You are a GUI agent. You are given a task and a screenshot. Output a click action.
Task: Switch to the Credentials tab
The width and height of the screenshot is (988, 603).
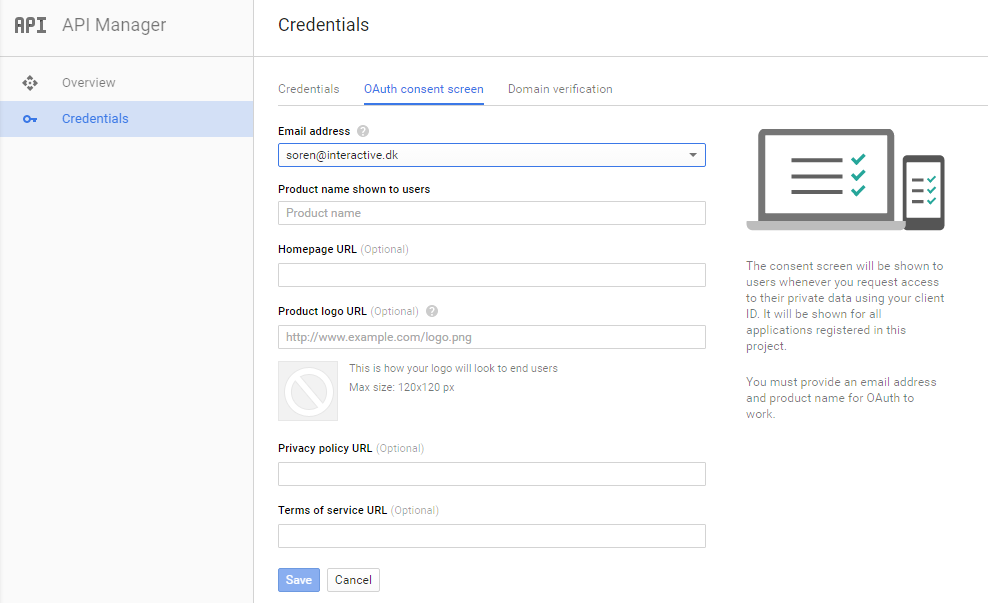(309, 89)
